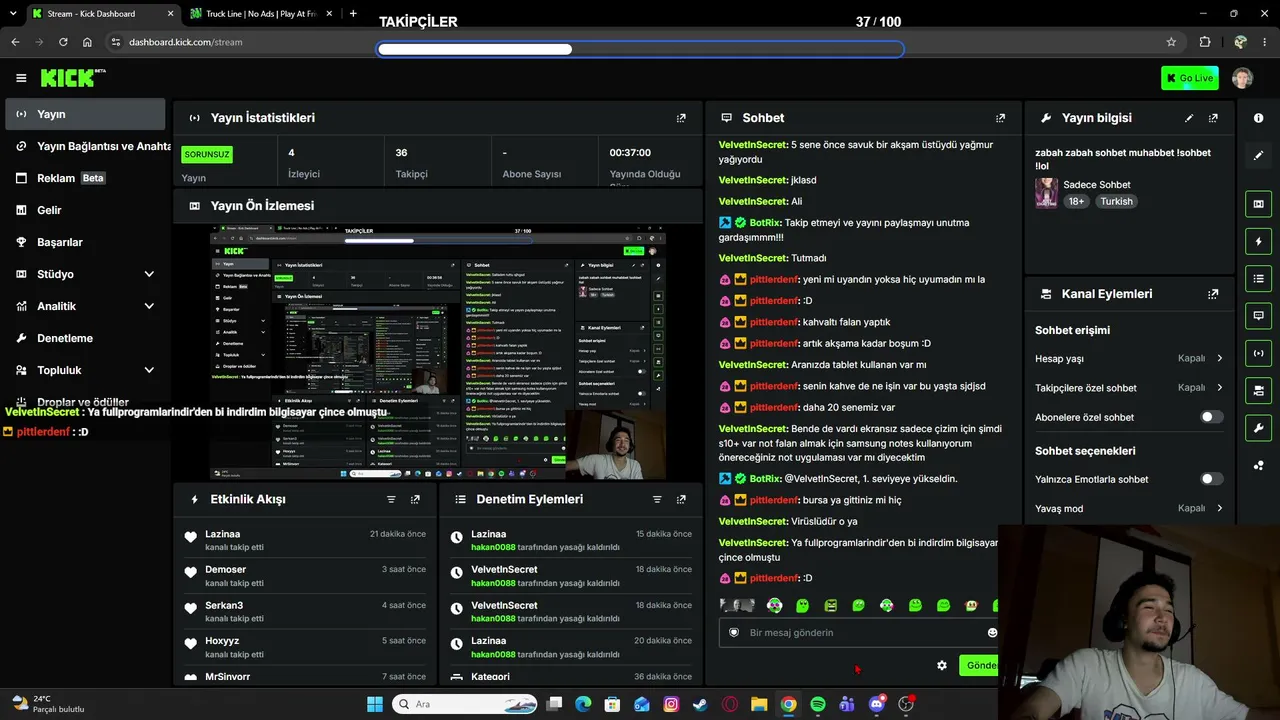The height and width of the screenshot is (720, 1280).
Task: Open OBS Studio from the taskbar
Action: pyautogui.click(x=906, y=704)
